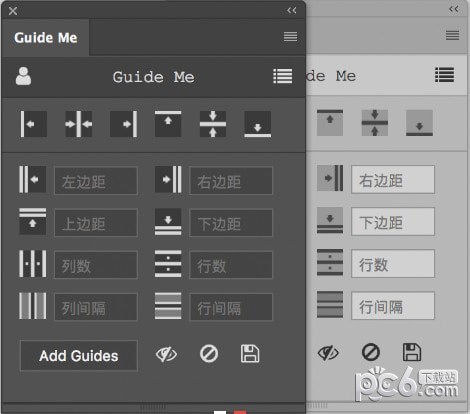The width and height of the screenshot is (470, 414).
Task: Click left margin icon beside 左边距 field
Action: click(x=33, y=180)
